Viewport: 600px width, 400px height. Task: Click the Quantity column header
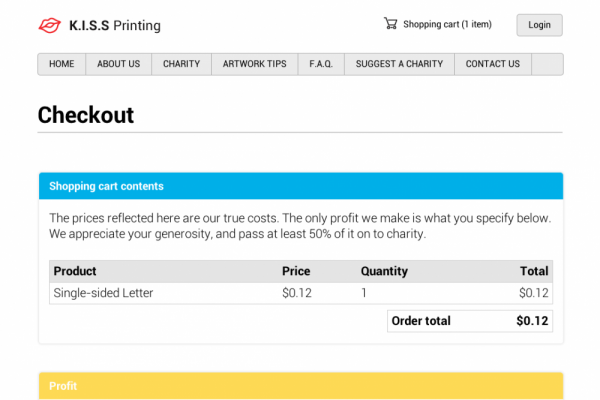click(385, 271)
